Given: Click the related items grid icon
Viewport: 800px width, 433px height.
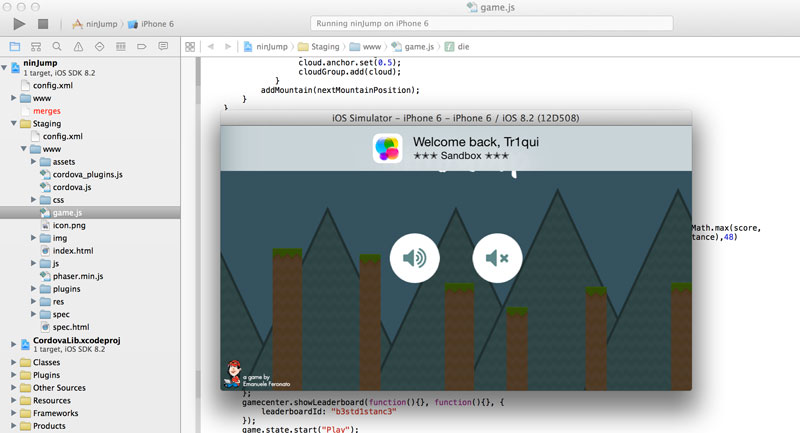Looking at the screenshot, I should 189,46.
